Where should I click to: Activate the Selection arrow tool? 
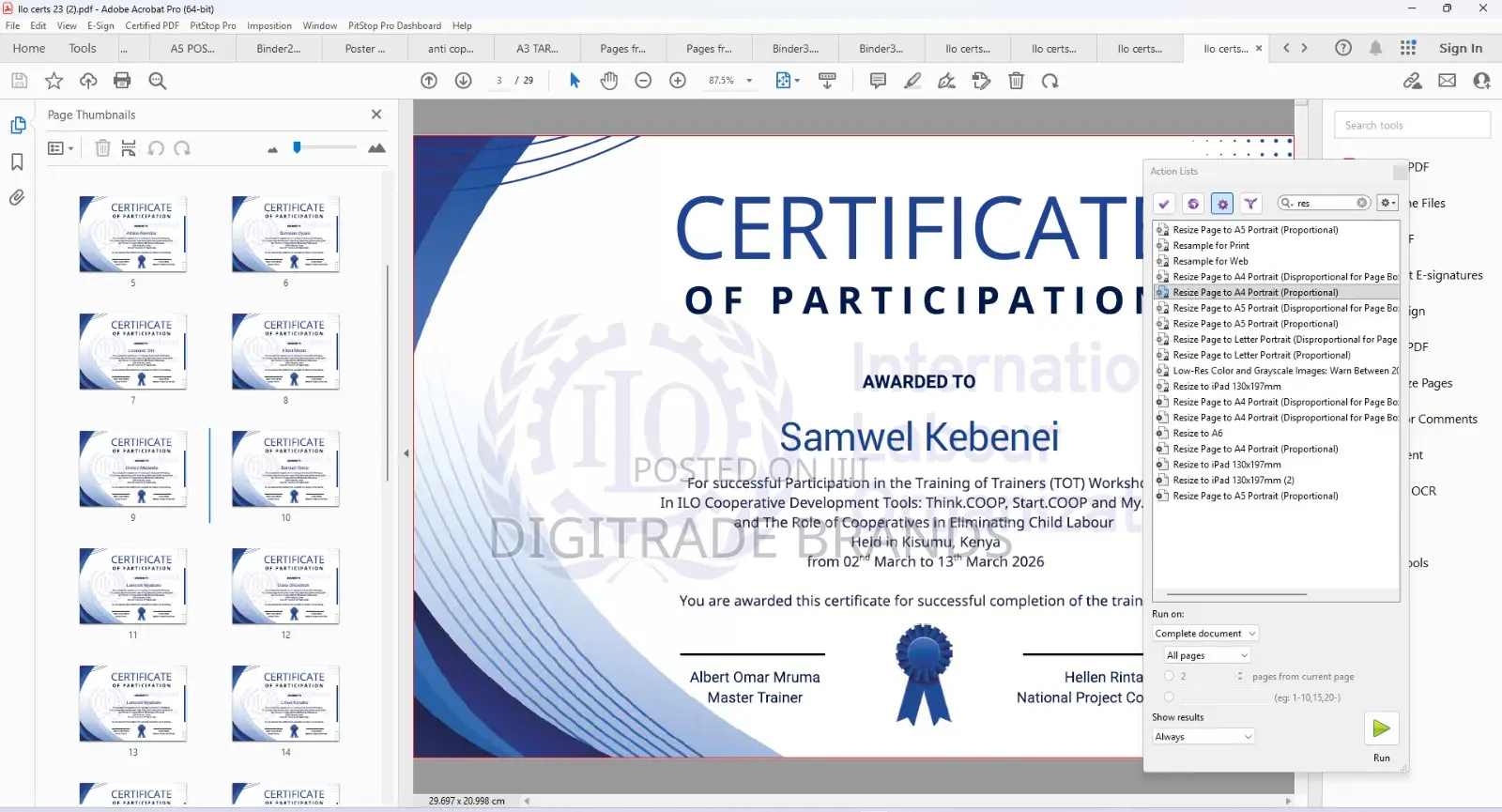575,81
